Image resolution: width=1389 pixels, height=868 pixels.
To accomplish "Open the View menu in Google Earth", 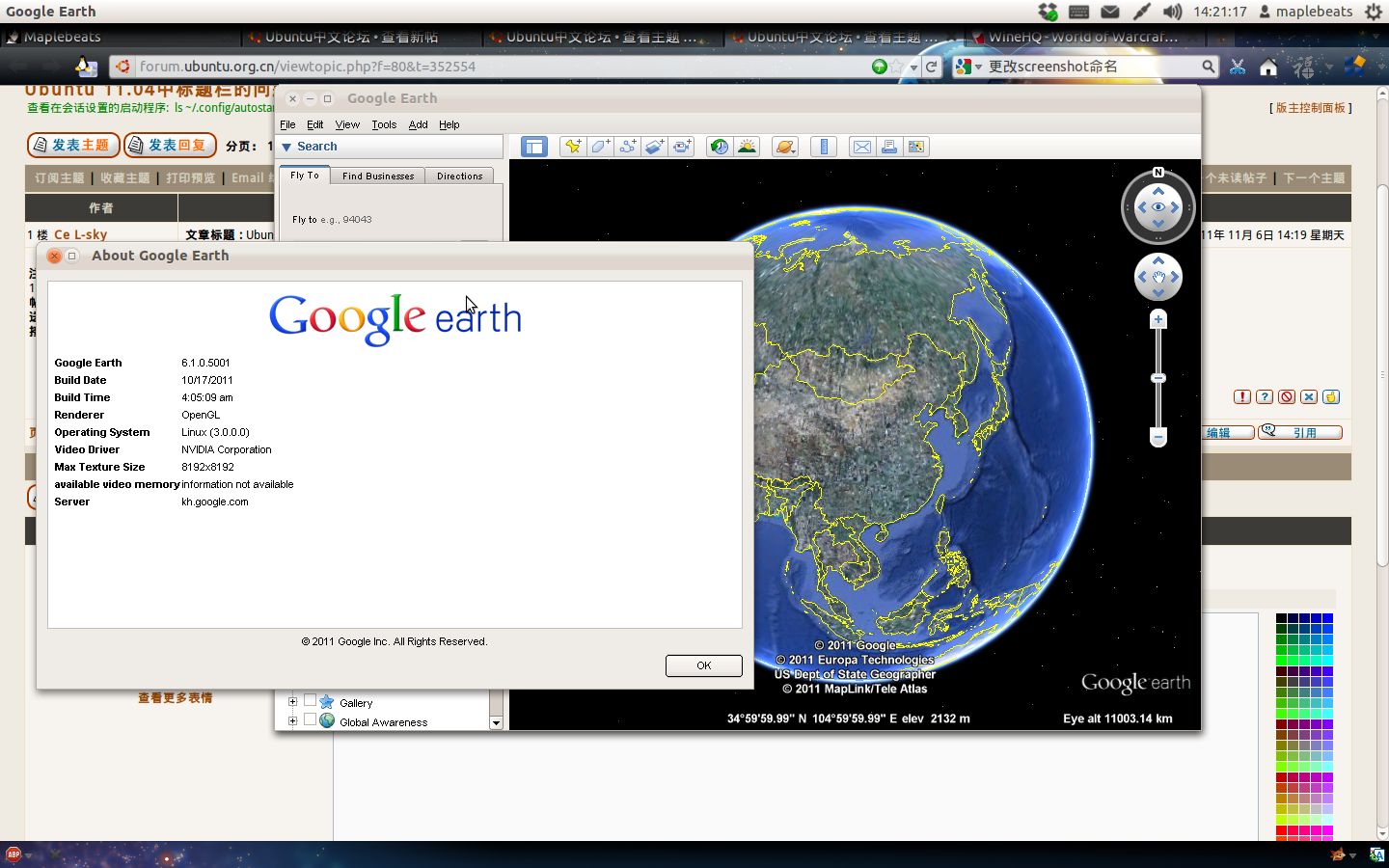I will [347, 124].
